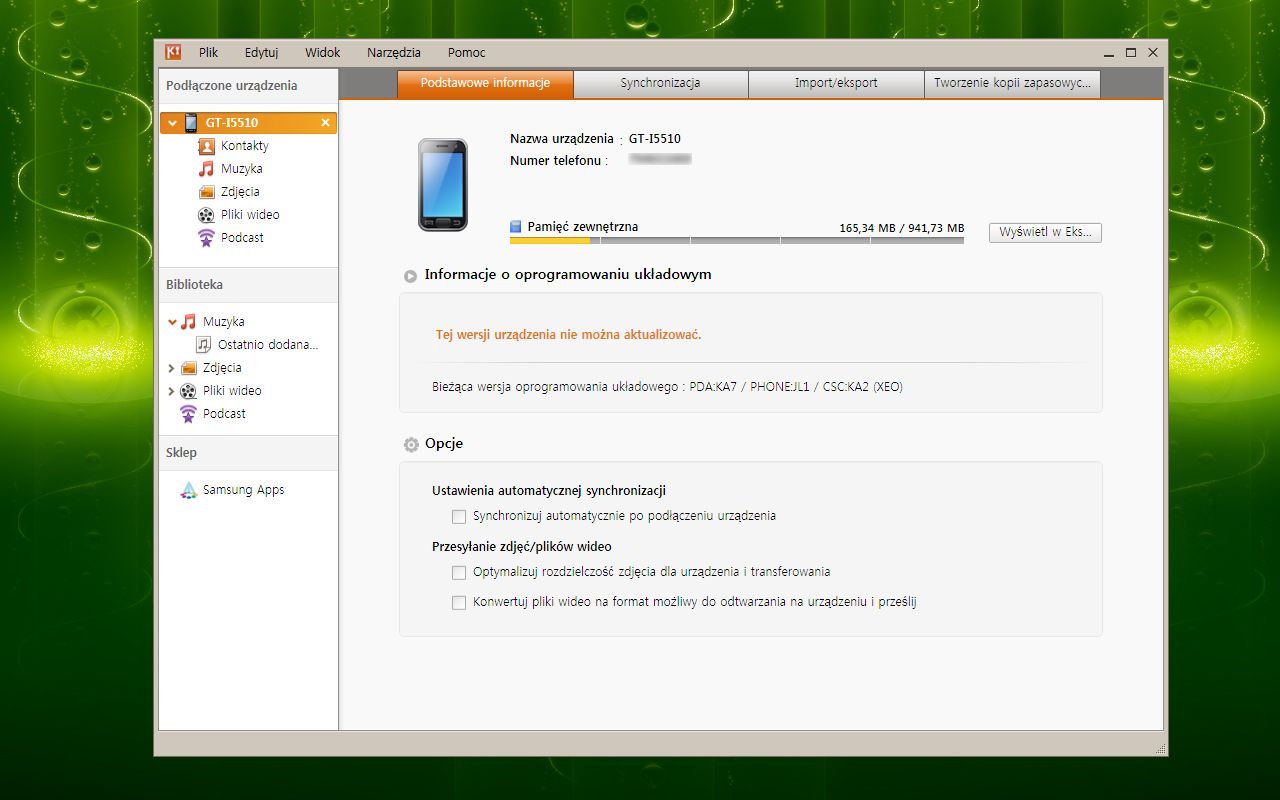Click the large phone image
This screenshot has height=800, width=1280.
(x=443, y=185)
